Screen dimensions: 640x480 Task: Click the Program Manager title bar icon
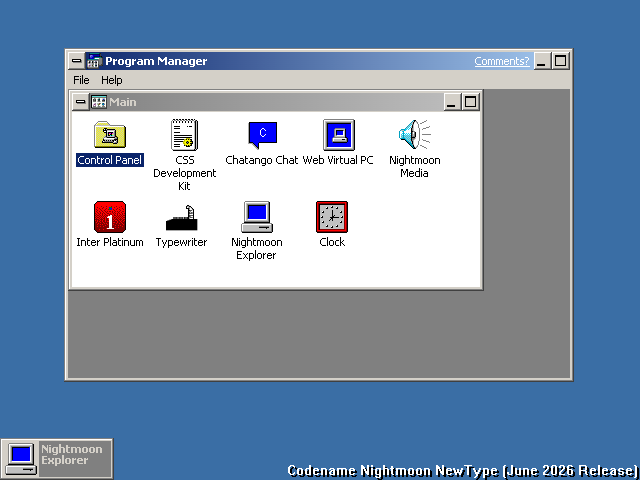click(94, 61)
